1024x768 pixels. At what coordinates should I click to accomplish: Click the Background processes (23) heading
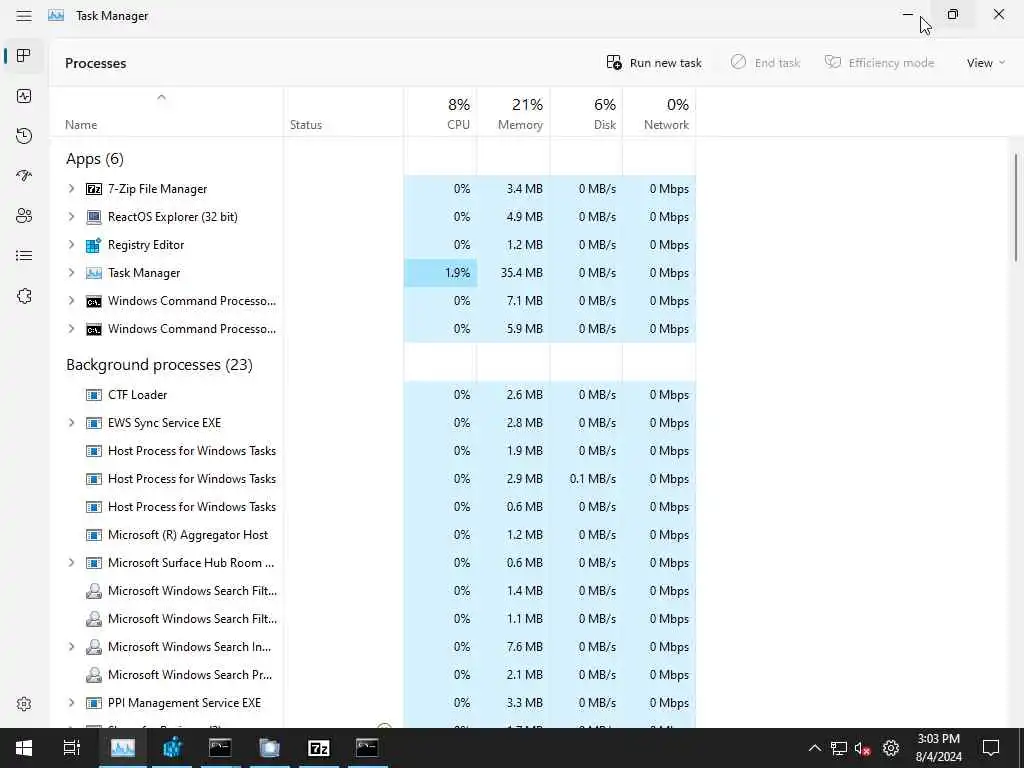pos(159,364)
